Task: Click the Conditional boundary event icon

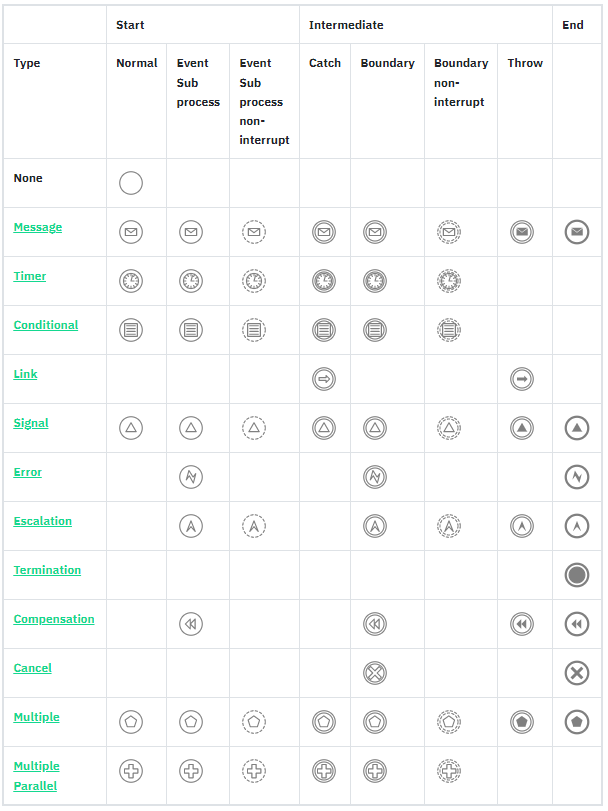Action: [375, 330]
